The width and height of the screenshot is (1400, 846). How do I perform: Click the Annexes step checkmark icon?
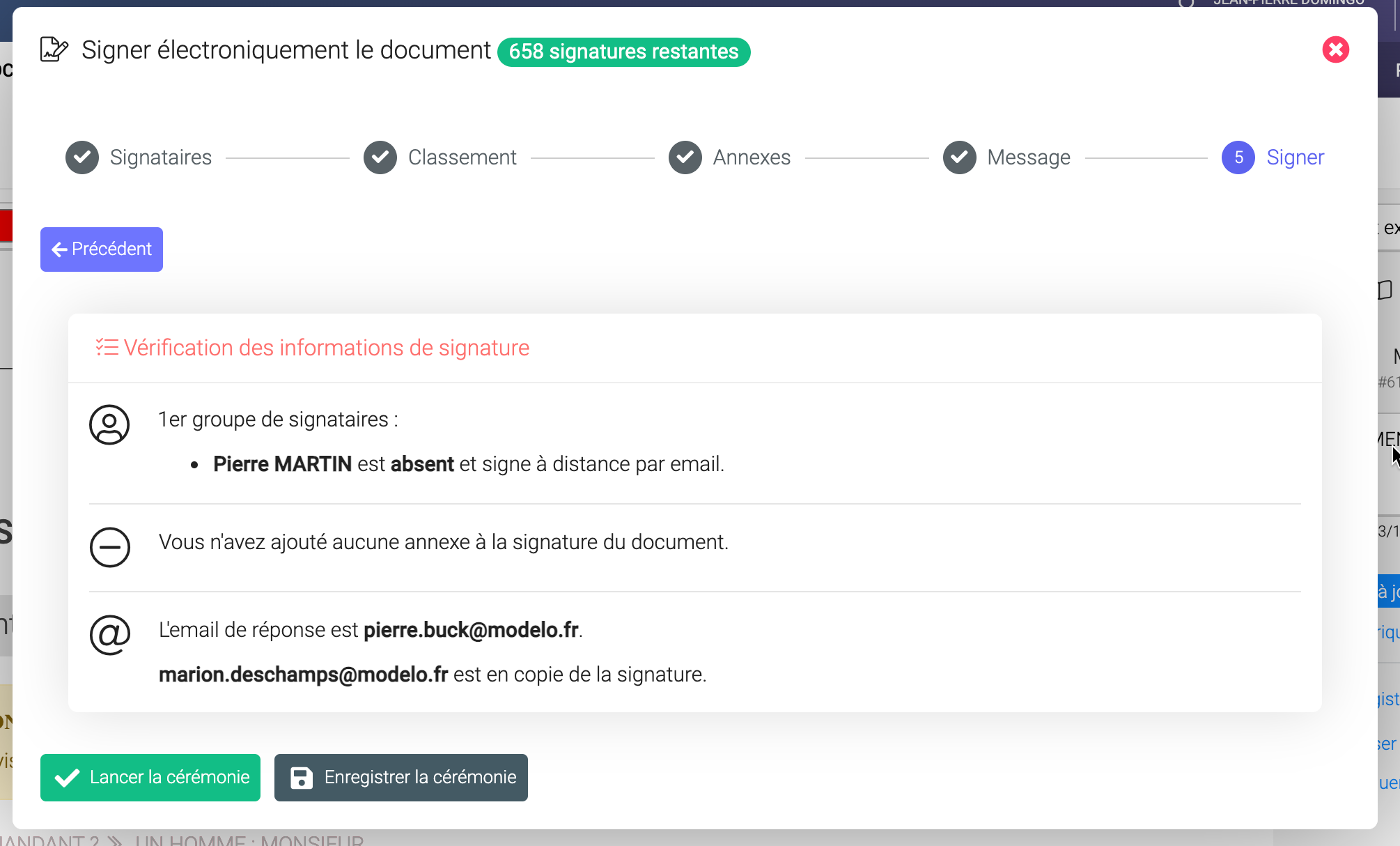(685, 157)
